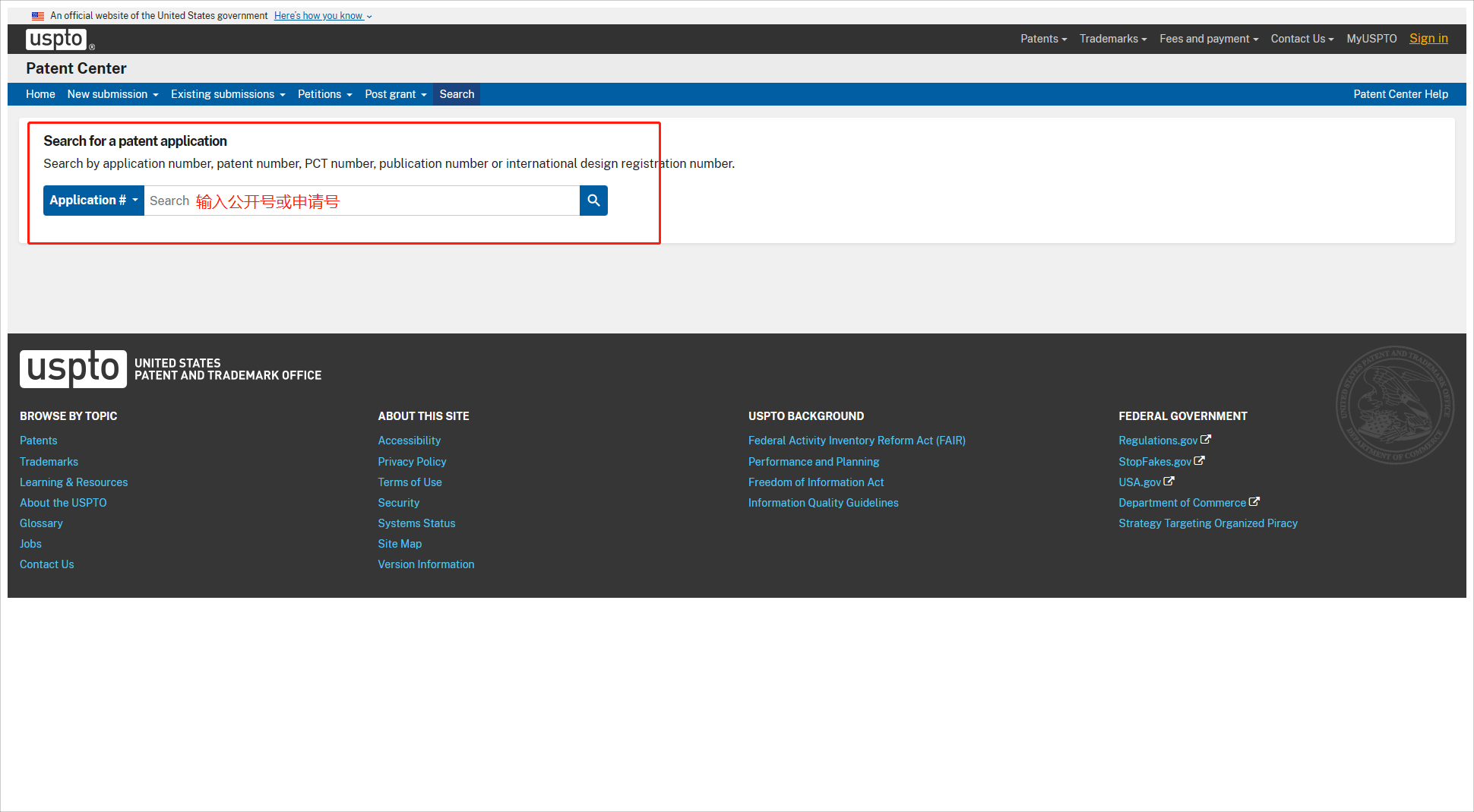Click the USPTO logo in header

click(x=56, y=39)
